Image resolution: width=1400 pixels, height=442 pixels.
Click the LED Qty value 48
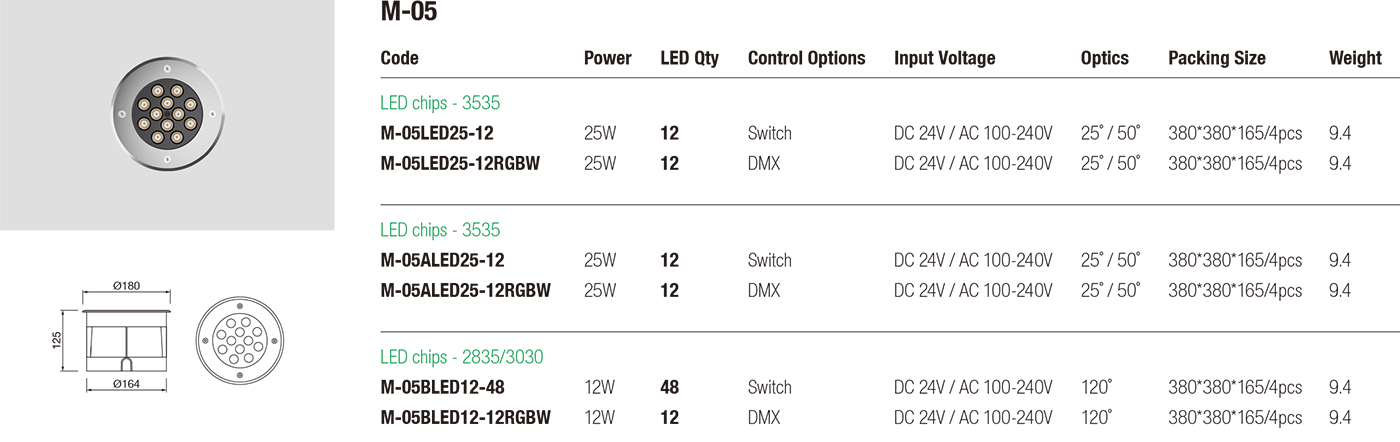(670, 387)
